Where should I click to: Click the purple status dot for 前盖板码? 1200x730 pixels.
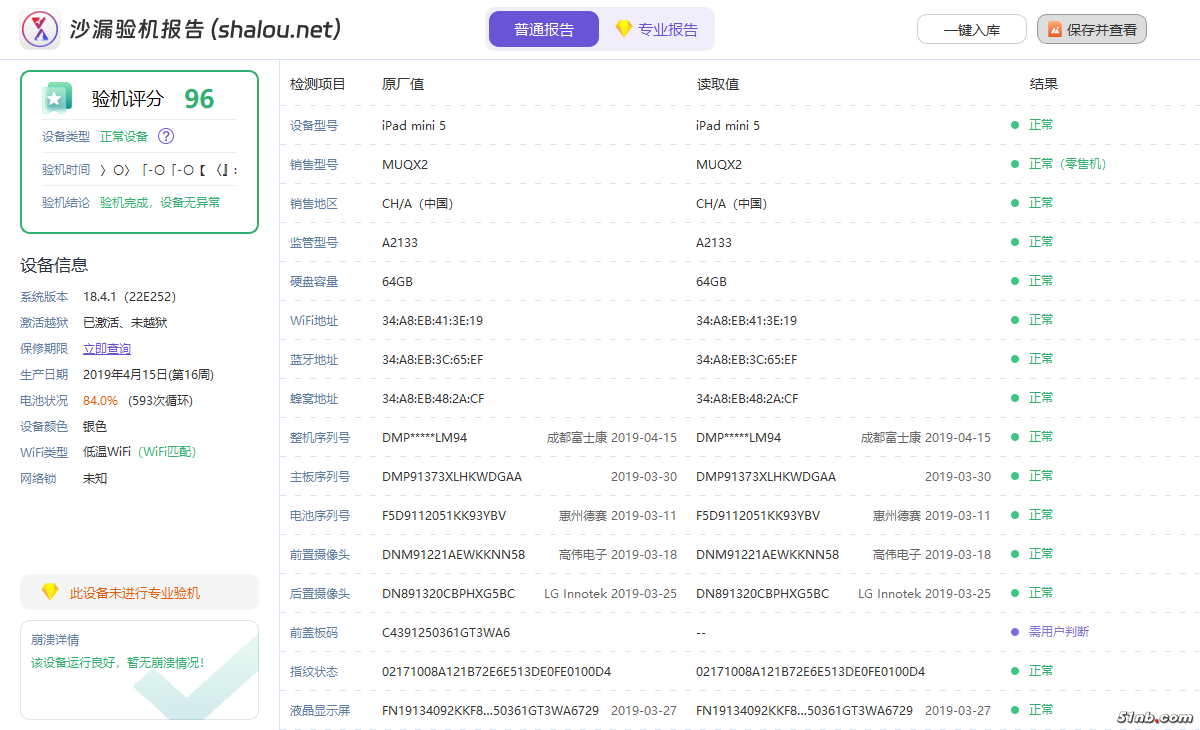1015,632
